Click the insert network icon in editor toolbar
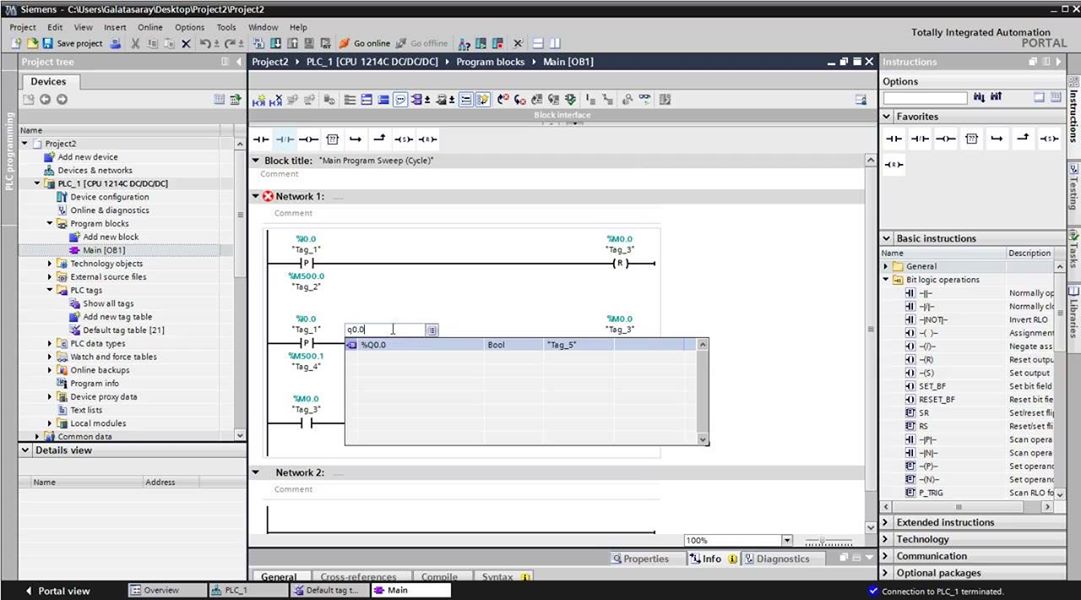 259,100
